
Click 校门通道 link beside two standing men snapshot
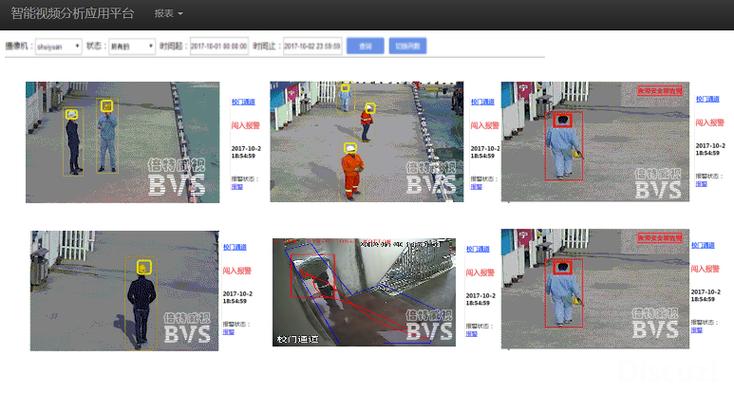pyautogui.click(x=243, y=102)
